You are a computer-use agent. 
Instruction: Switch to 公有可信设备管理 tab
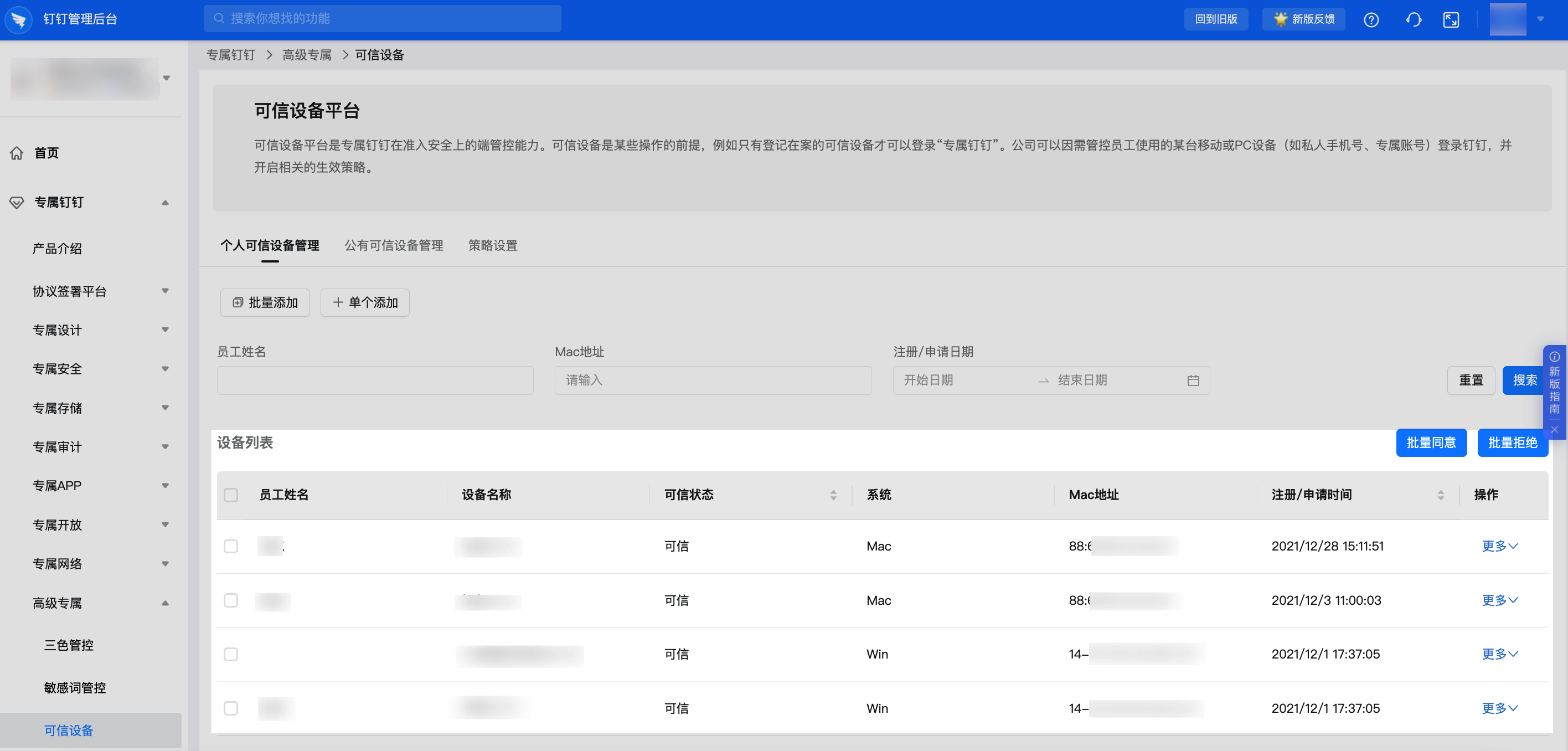(393, 245)
